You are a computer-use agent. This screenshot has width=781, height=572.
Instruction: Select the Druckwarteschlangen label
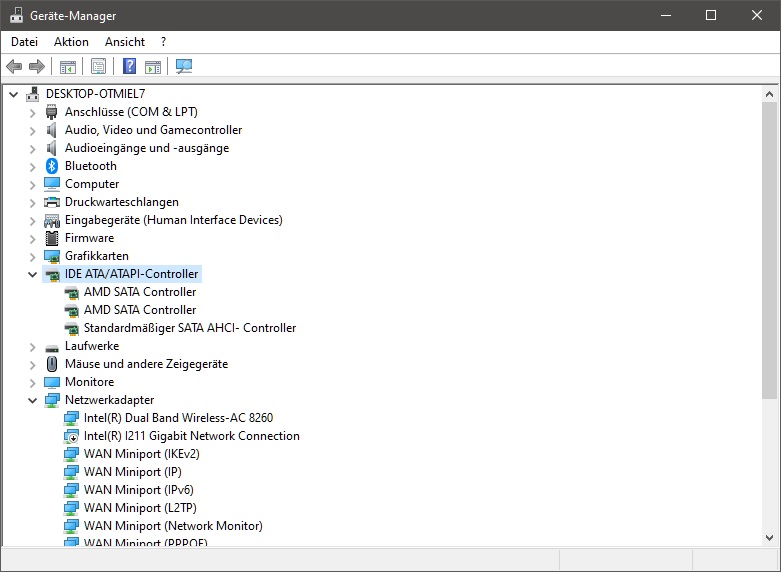pos(122,202)
